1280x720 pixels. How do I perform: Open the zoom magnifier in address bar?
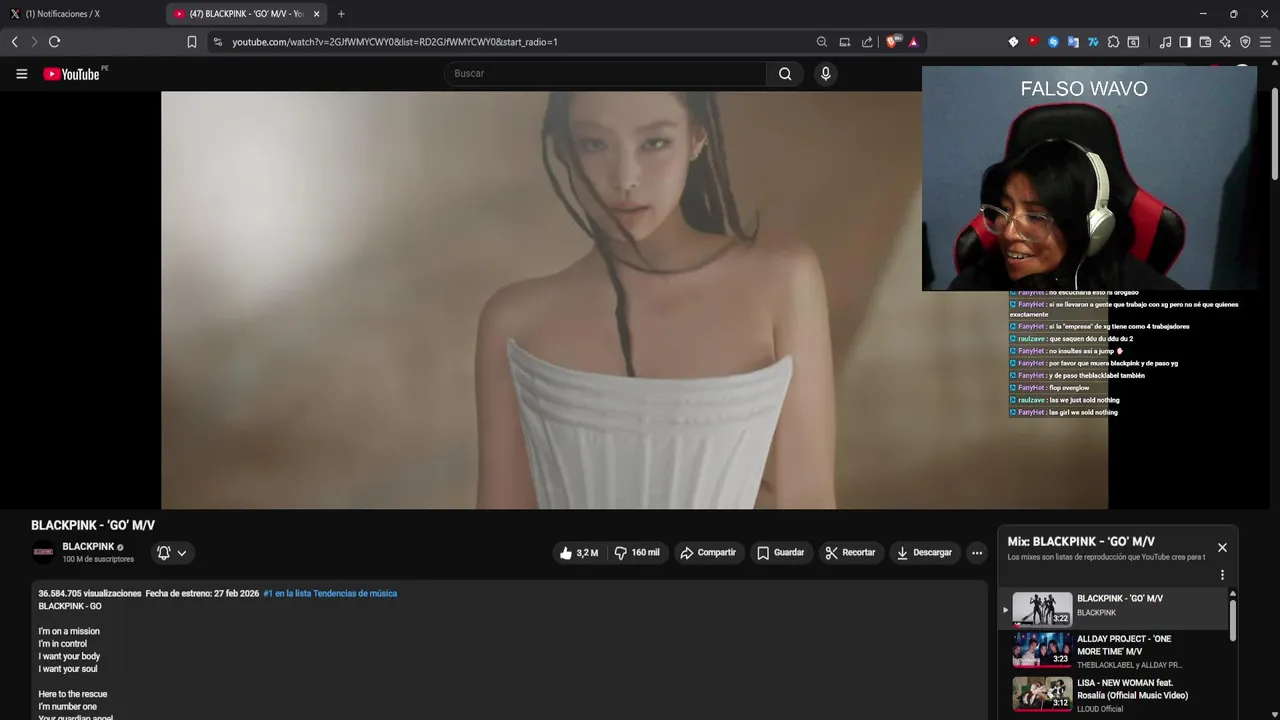point(822,42)
